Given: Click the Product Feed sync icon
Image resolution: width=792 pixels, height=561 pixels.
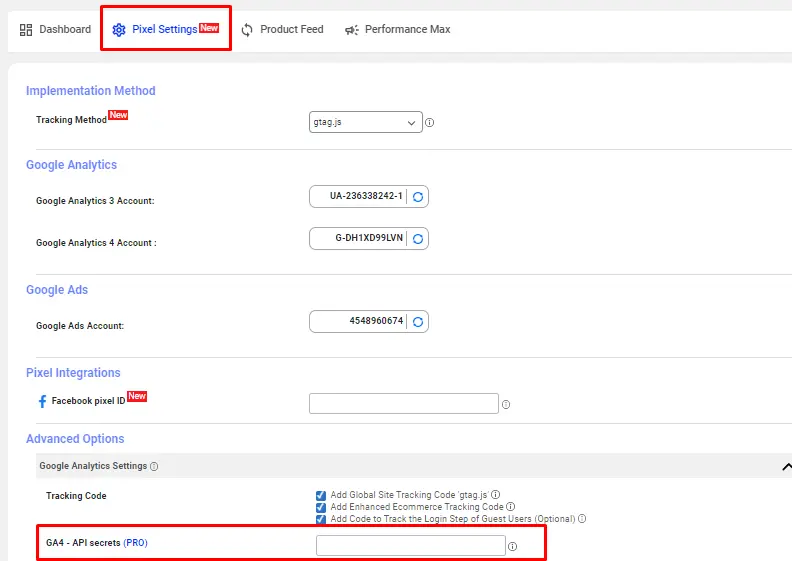Looking at the screenshot, I should [x=247, y=30].
